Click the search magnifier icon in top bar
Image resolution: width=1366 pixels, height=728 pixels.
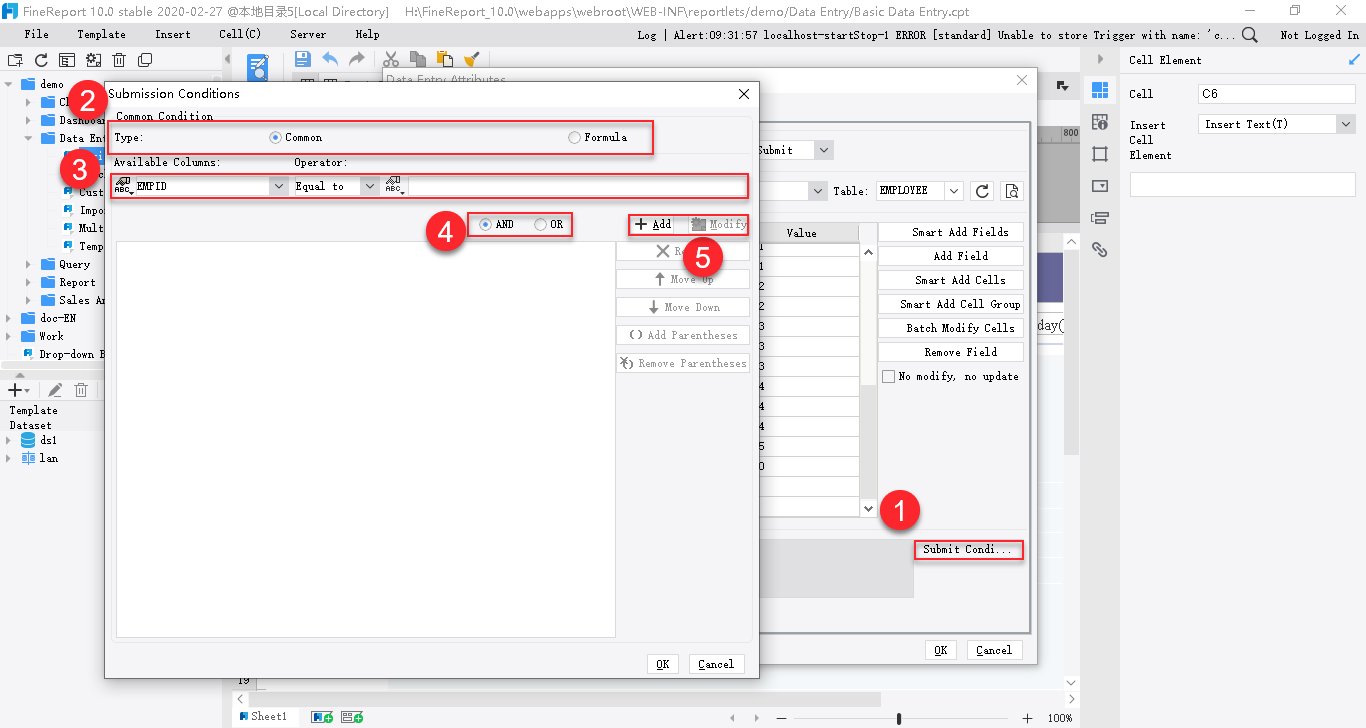(1250, 35)
